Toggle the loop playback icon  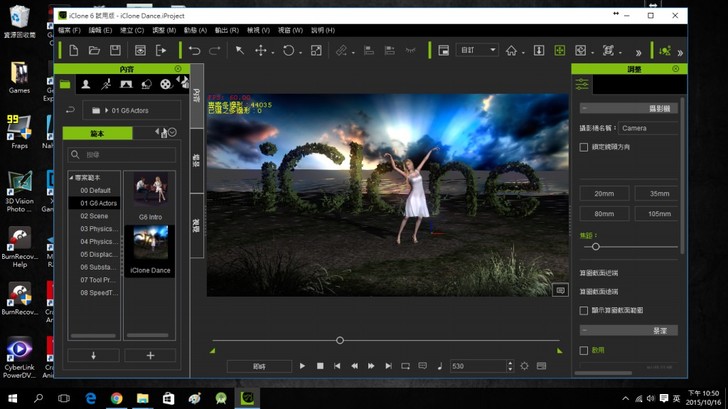tap(405, 366)
